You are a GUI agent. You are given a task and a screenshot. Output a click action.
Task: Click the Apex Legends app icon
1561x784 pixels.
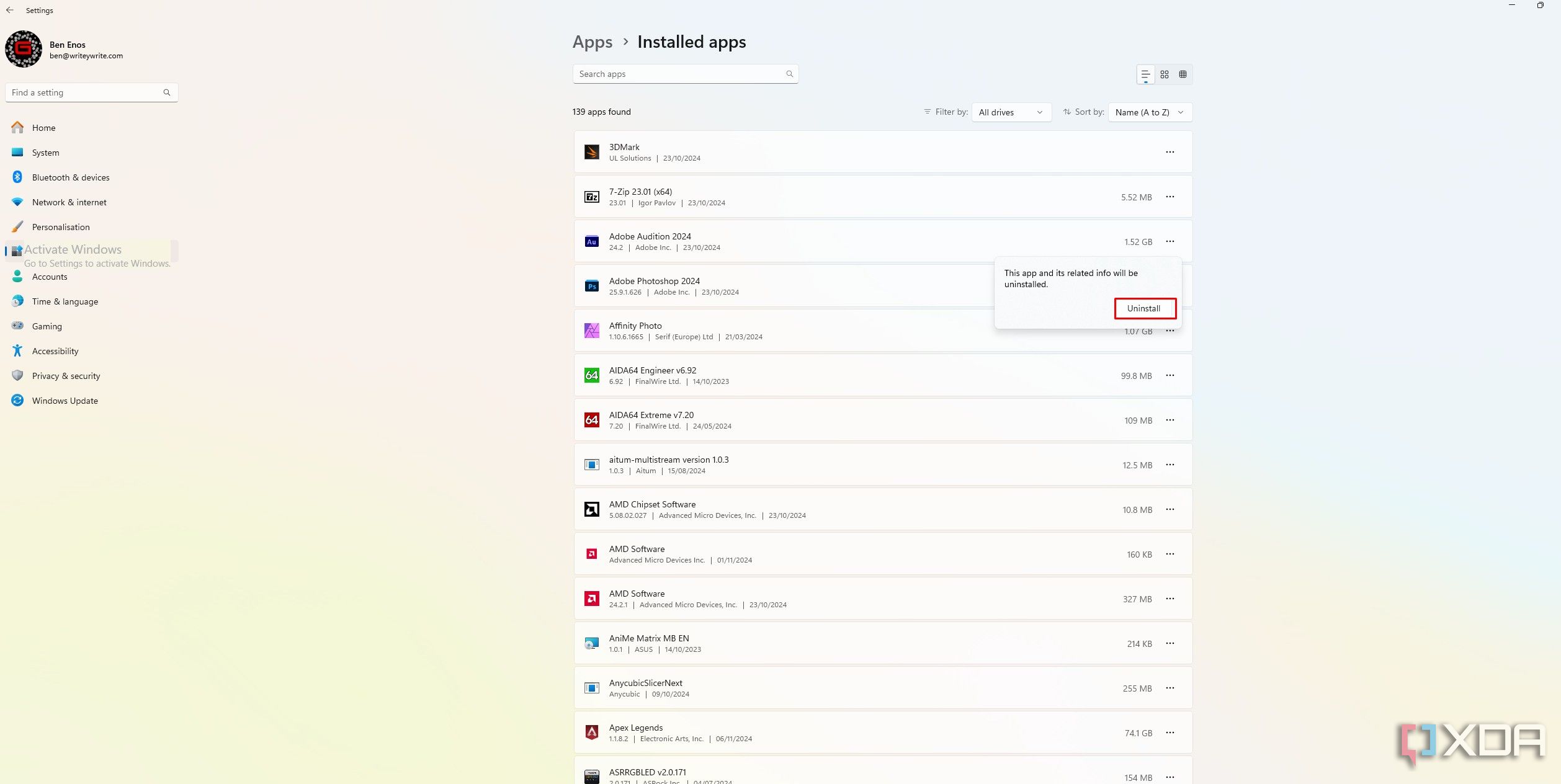592,733
